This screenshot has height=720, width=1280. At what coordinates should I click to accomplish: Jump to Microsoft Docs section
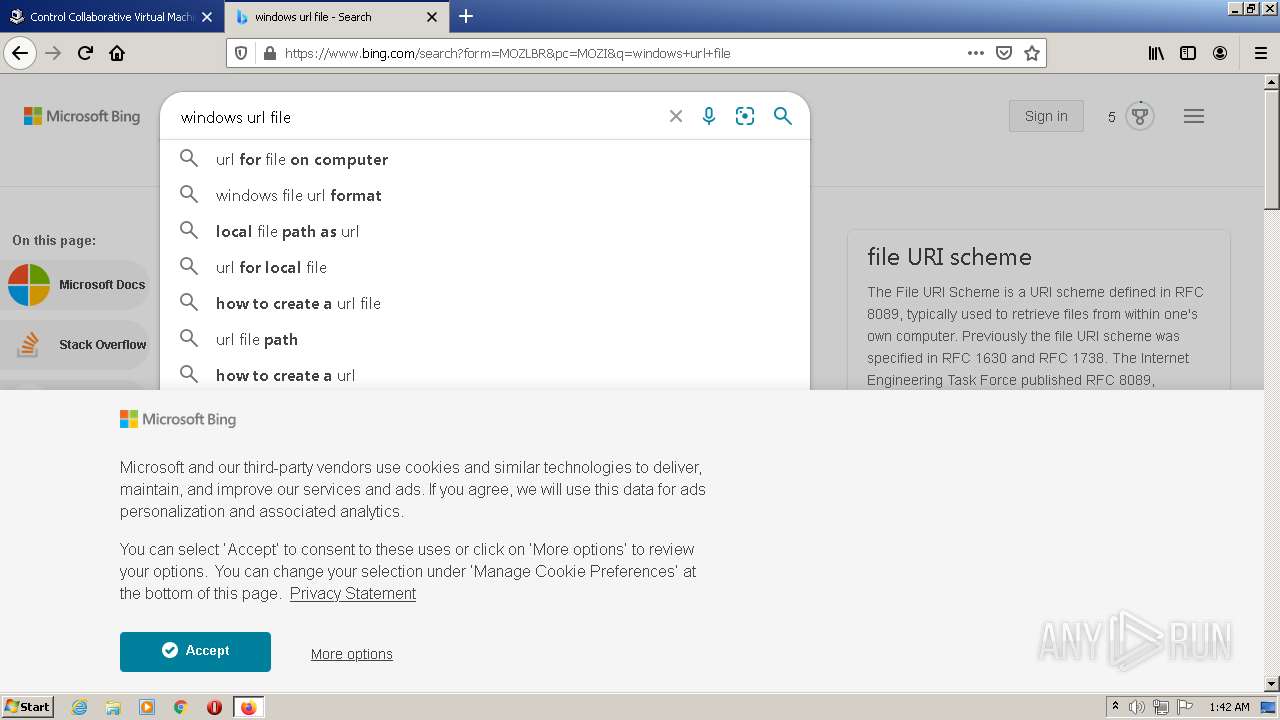(x=77, y=285)
